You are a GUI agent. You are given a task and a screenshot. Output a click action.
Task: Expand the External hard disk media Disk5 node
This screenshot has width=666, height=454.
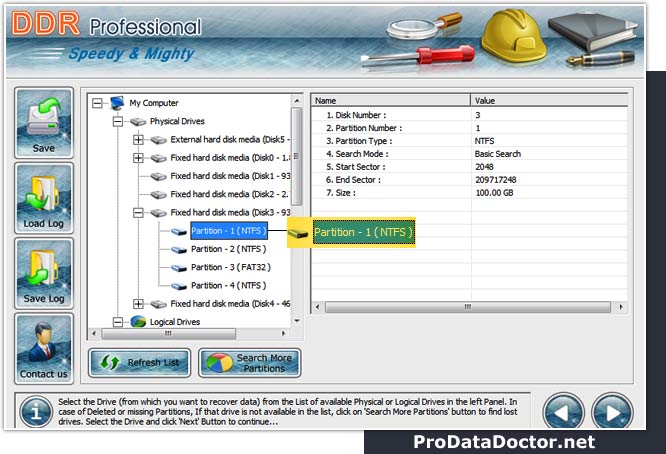138,140
